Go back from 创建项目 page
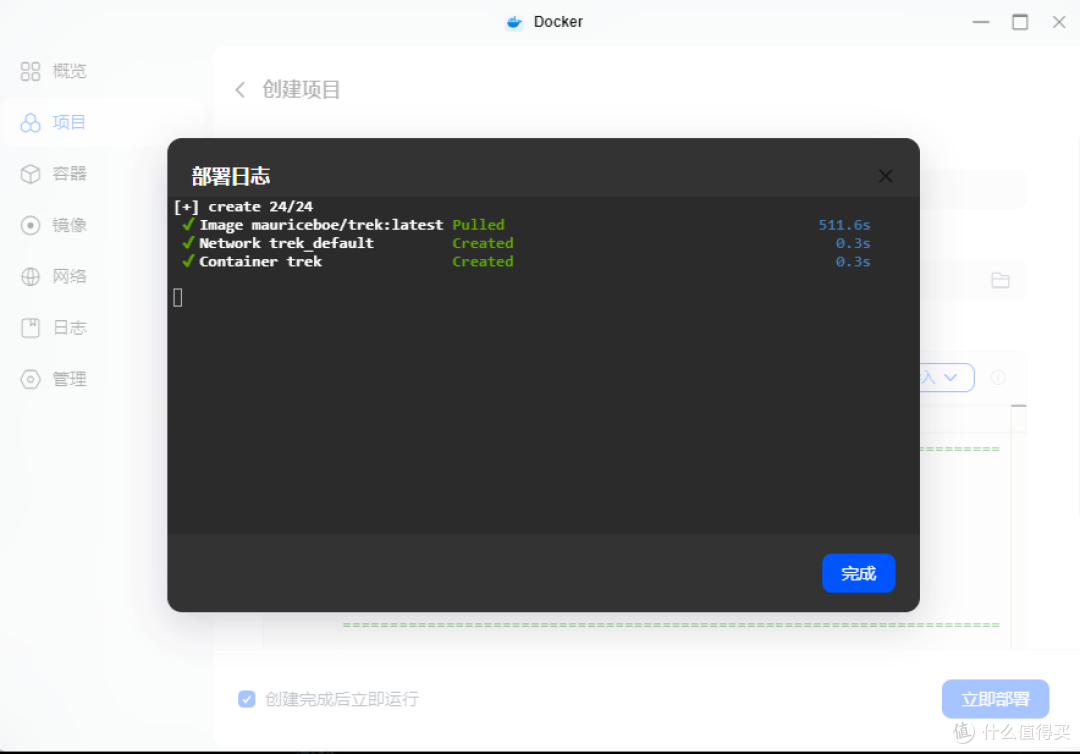This screenshot has width=1080, height=754. click(240, 90)
